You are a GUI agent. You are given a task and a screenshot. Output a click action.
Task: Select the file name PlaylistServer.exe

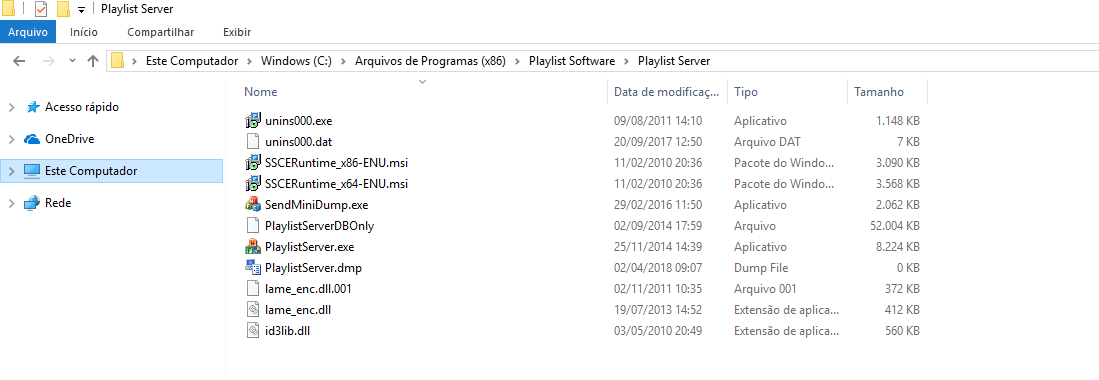coord(310,247)
